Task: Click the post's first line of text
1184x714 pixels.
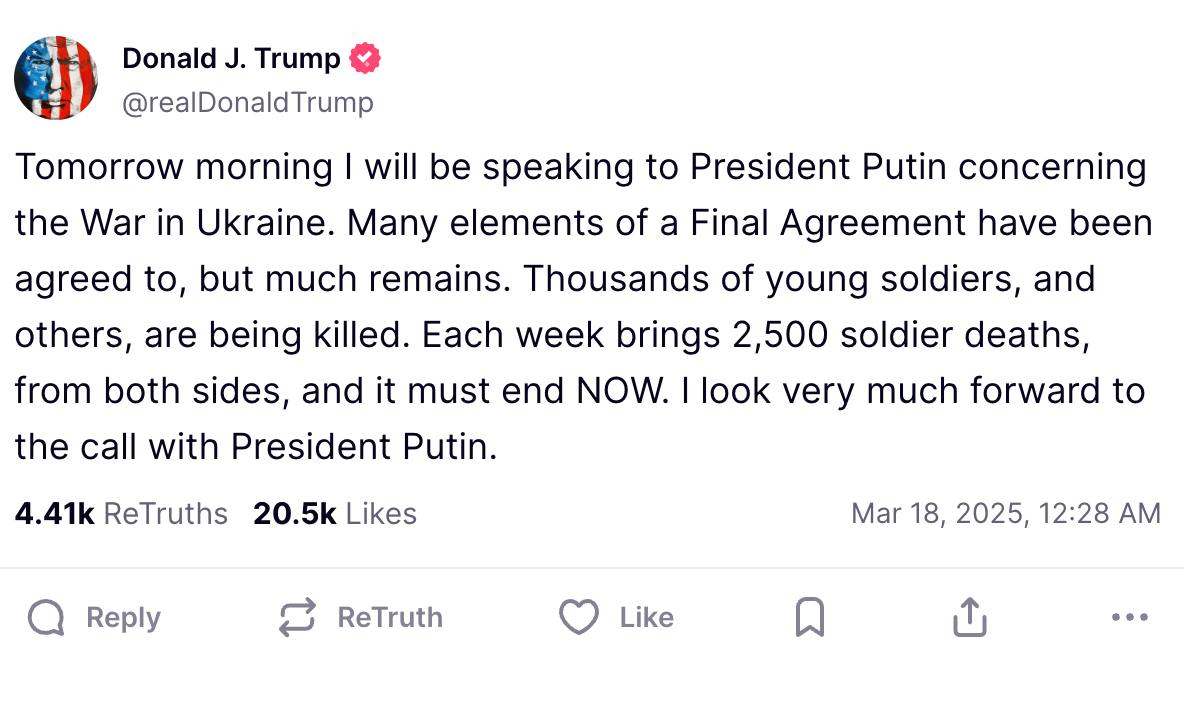Action: tap(580, 167)
